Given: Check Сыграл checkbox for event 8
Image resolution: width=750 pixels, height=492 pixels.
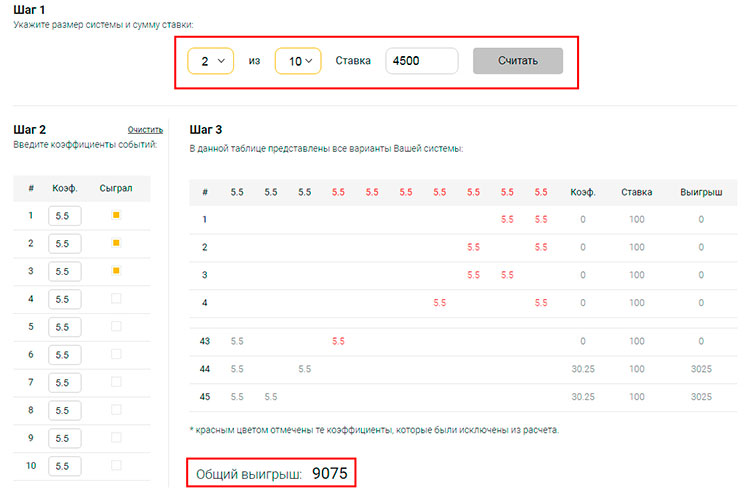Looking at the screenshot, I should tap(116, 410).
